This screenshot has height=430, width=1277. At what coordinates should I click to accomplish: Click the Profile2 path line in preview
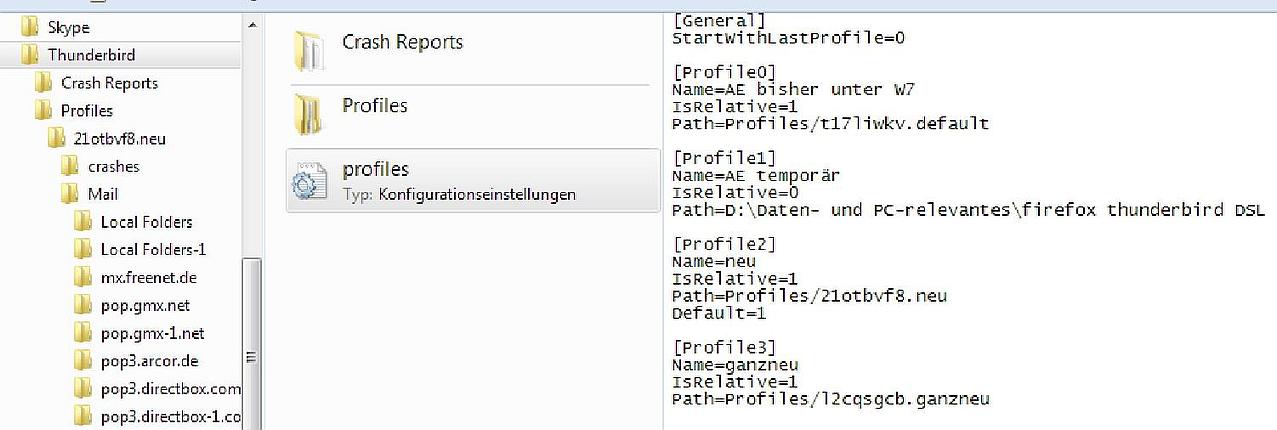pos(809,295)
